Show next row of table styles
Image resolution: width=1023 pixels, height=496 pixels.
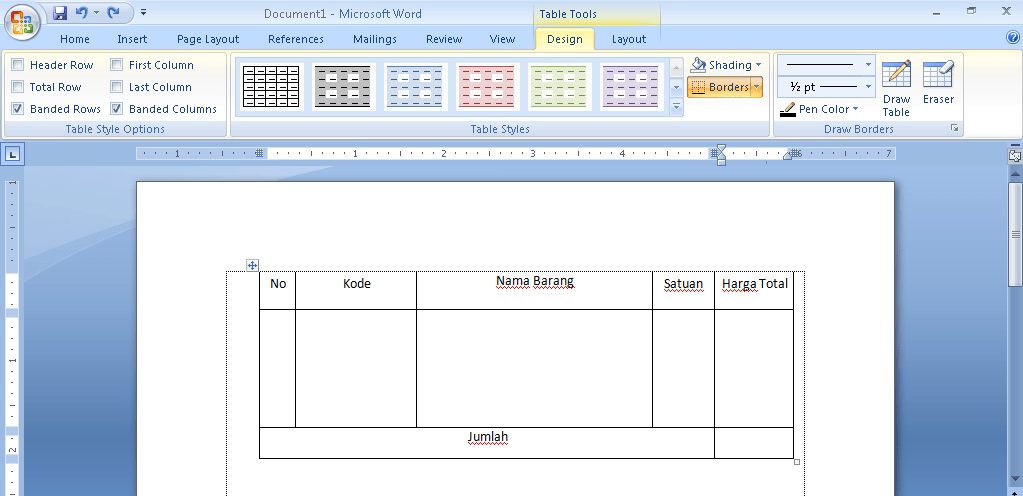pos(676,86)
